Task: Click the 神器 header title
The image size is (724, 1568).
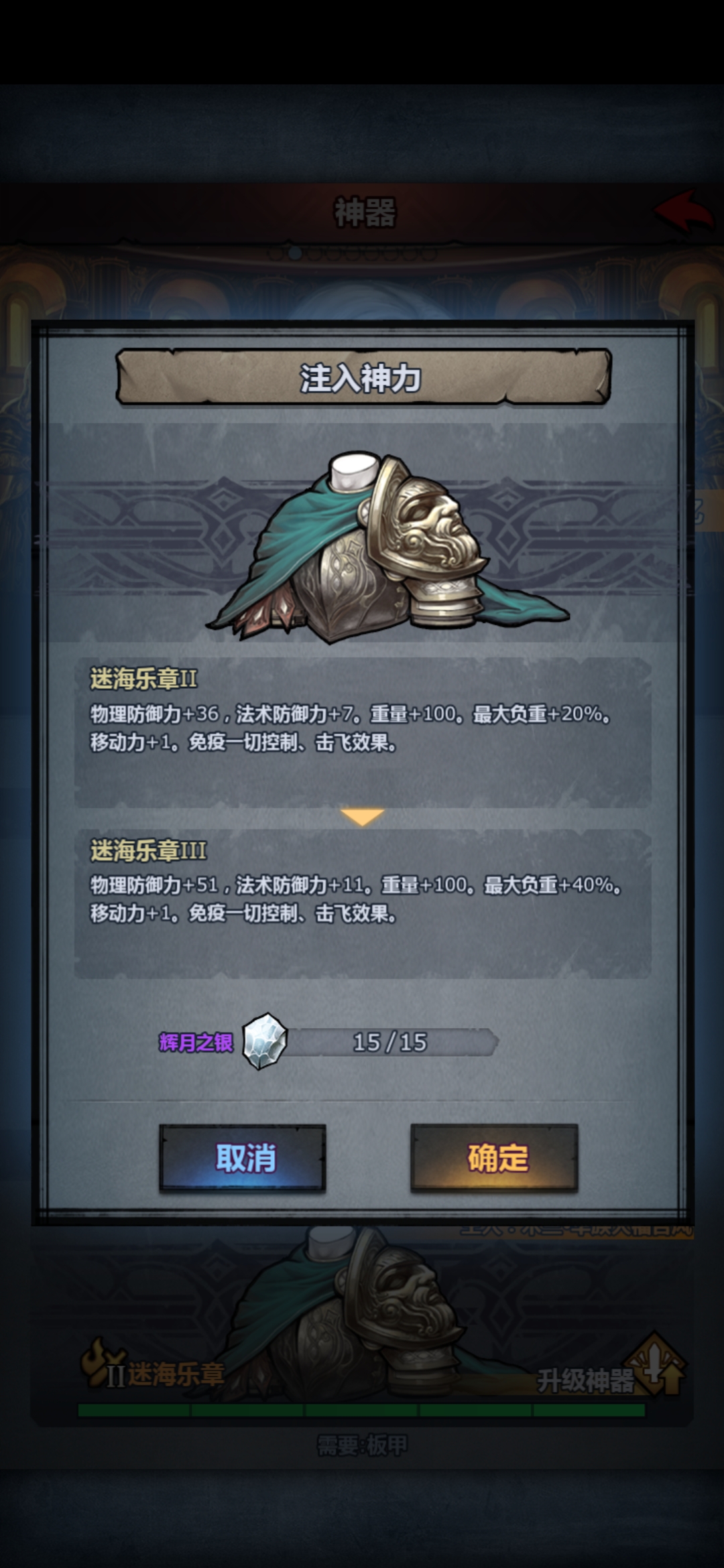Action: click(x=365, y=212)
